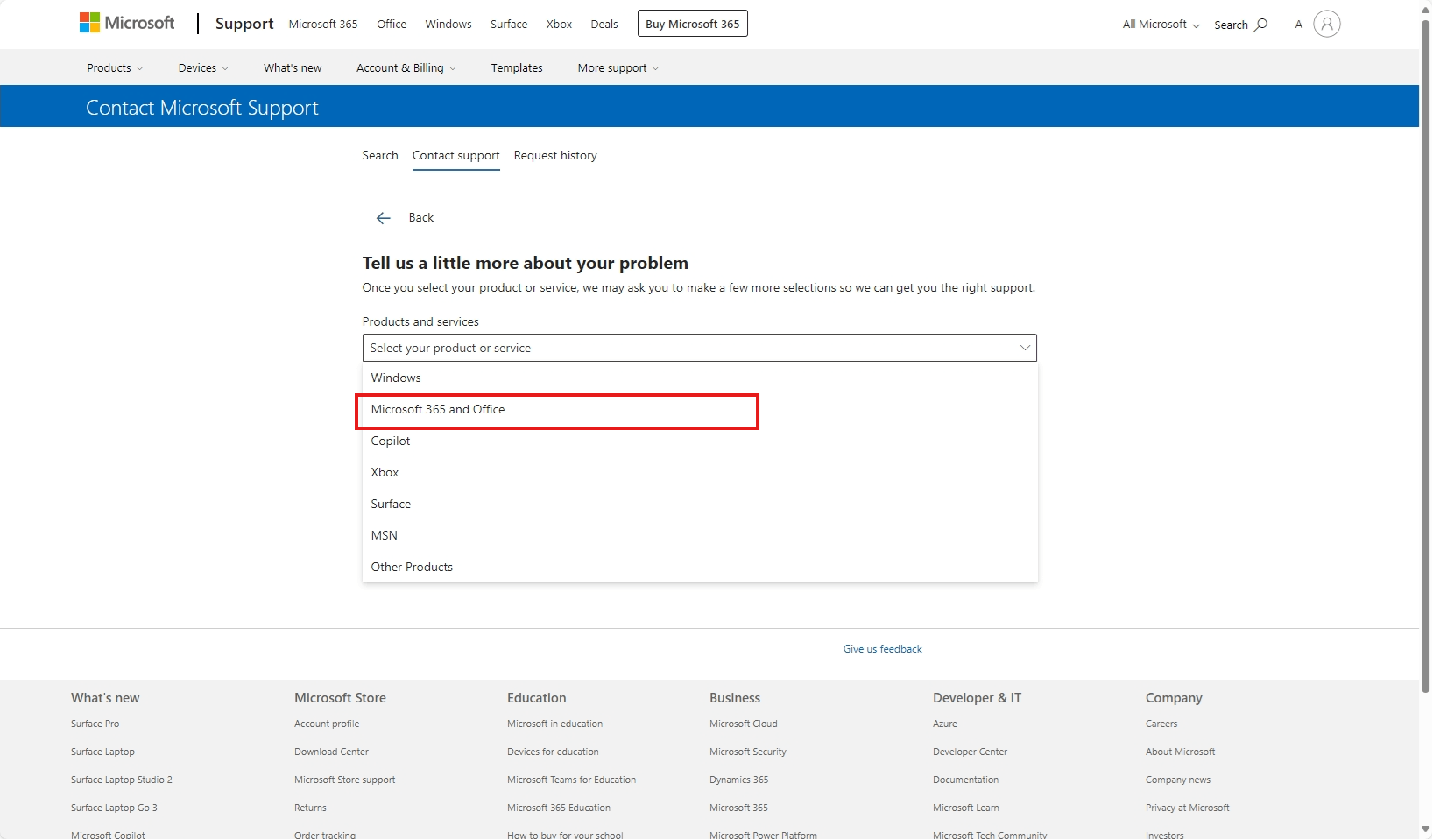The image size is (1433, 840).
Task: Open the product or service combo box
Action: [699, 348]
